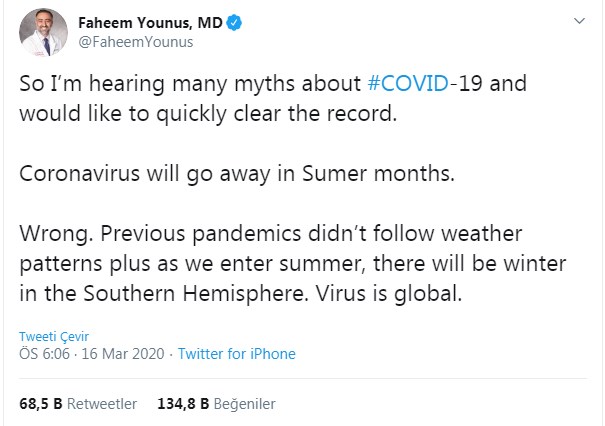Open Faheem Younus's profile photo

click(x=43, y=32)
